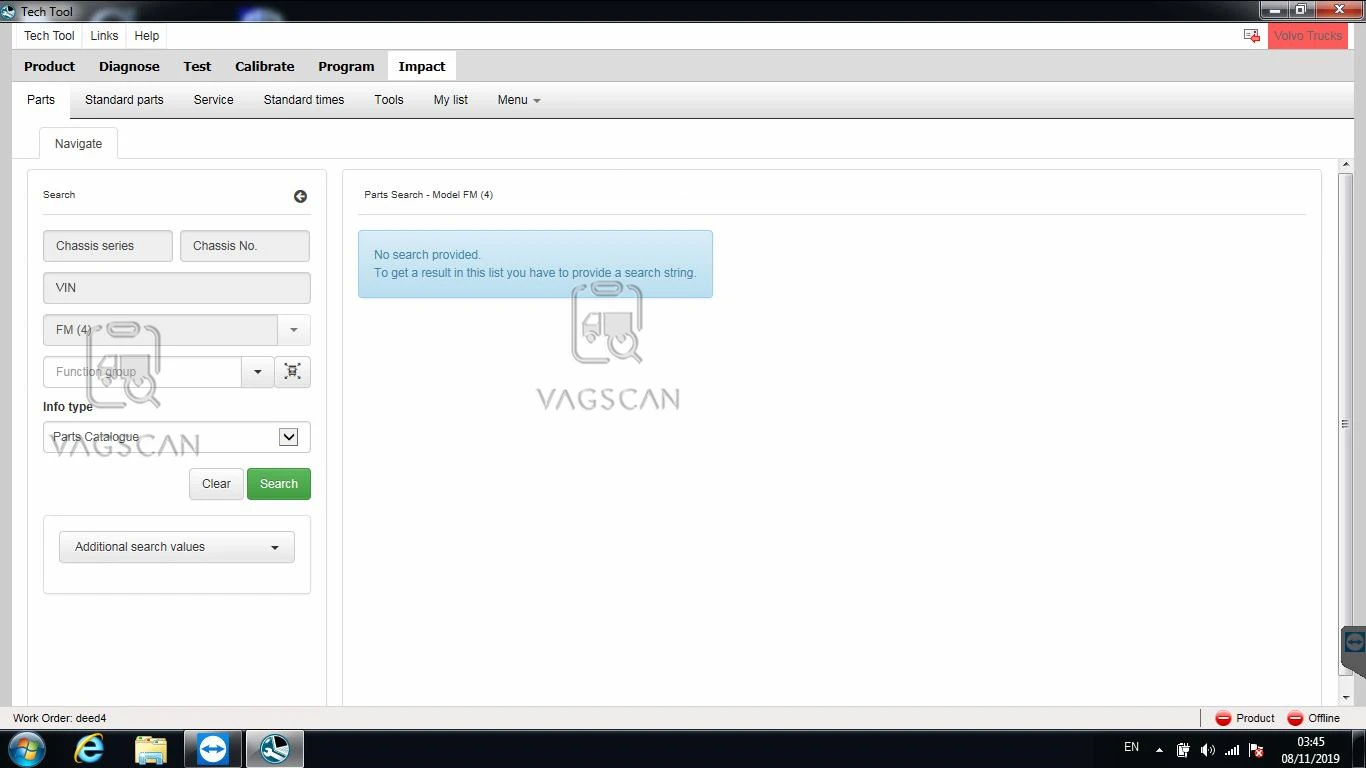Click the green Search button
Image resolution: width=1366 pixels, height=768 pixels.
pyautogui.click(x=279, y=484)
